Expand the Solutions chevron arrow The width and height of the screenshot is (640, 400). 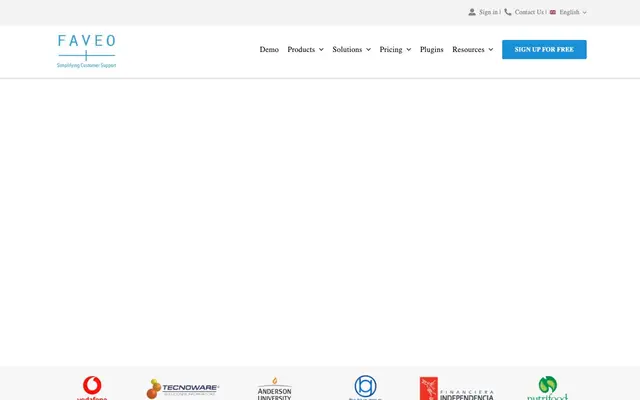click(368, 50)
